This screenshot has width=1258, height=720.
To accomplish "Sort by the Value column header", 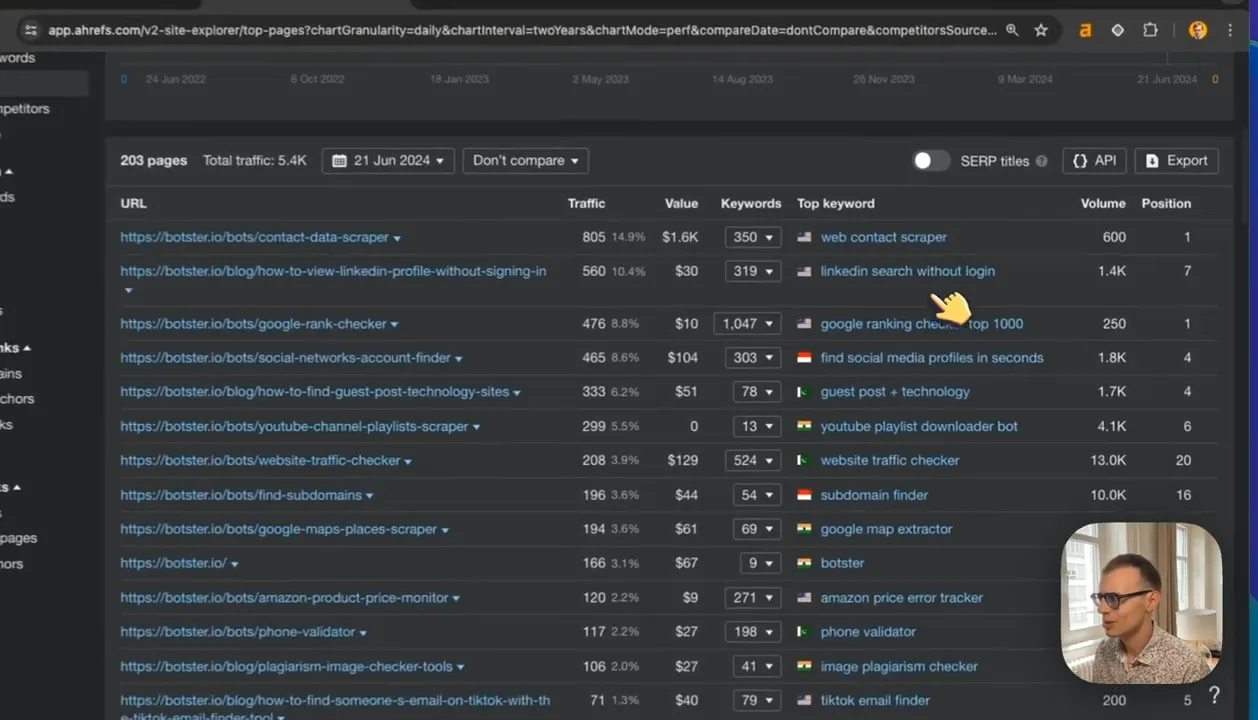I will (681, 203).
